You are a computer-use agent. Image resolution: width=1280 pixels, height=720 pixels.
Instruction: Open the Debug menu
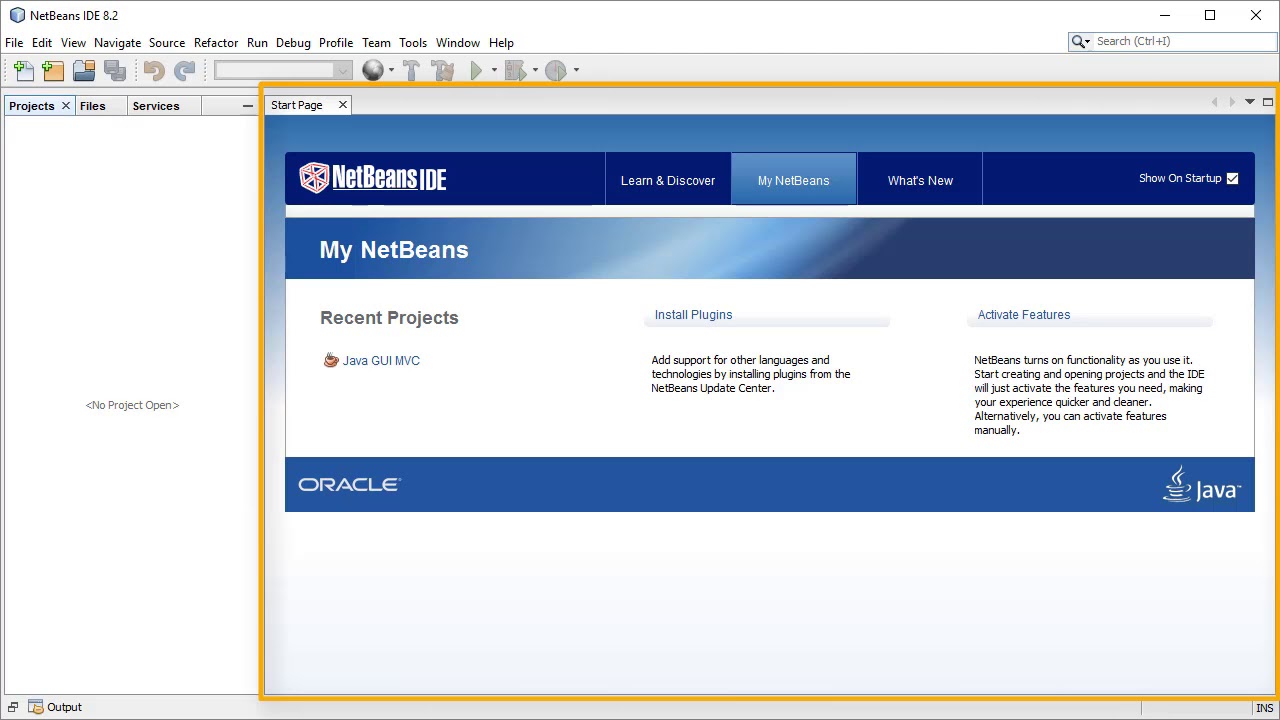click(x=293, y=43)
